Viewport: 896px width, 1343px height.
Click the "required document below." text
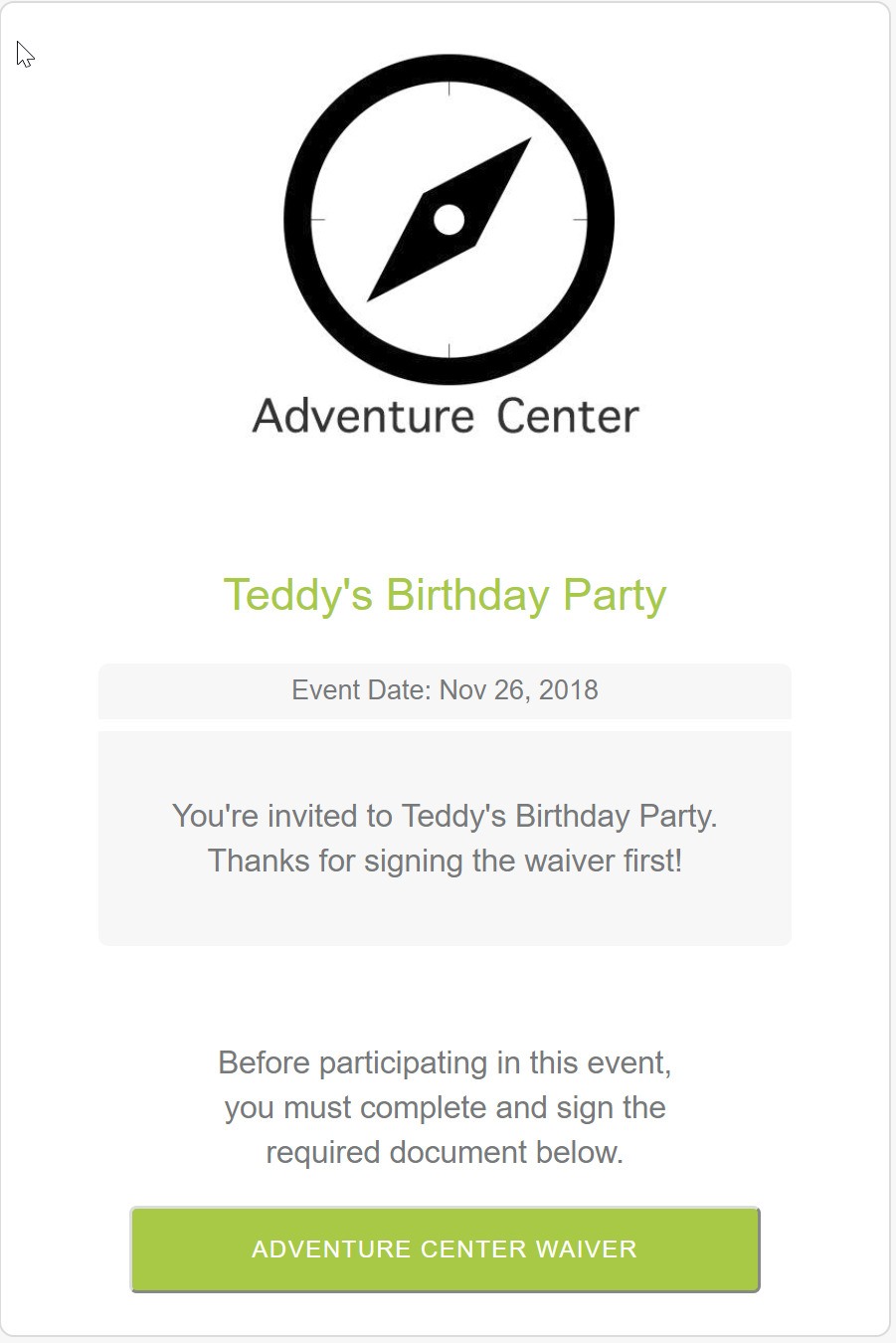445,1153
